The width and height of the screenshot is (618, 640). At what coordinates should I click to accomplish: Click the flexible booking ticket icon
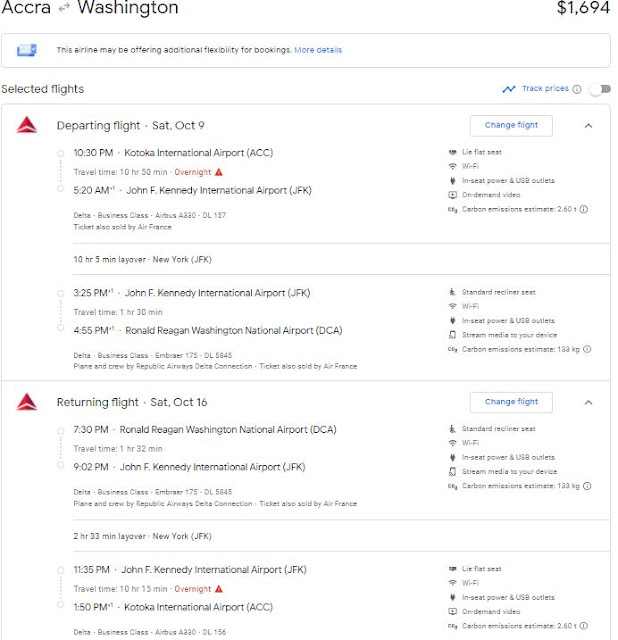pyautogui.click(x=27, y=50)
